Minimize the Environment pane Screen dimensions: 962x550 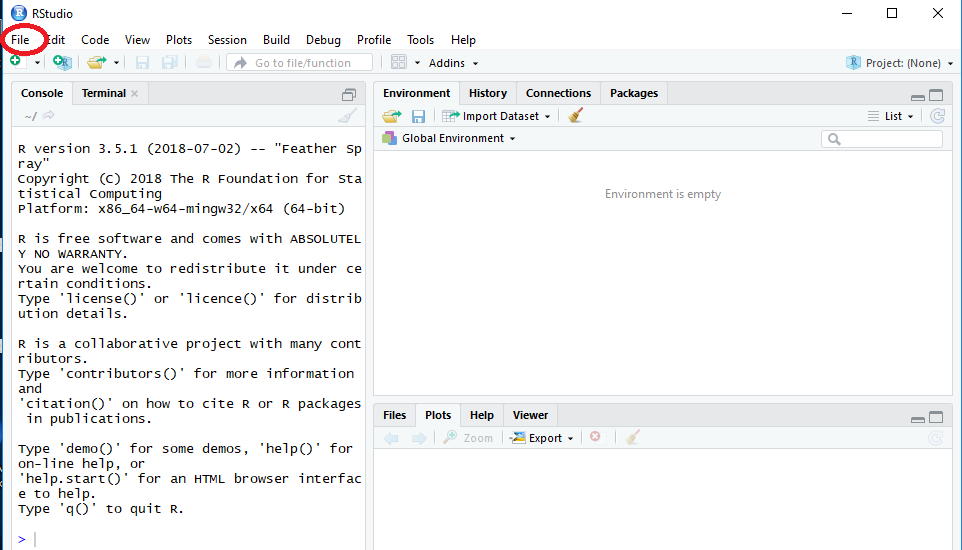918,96
